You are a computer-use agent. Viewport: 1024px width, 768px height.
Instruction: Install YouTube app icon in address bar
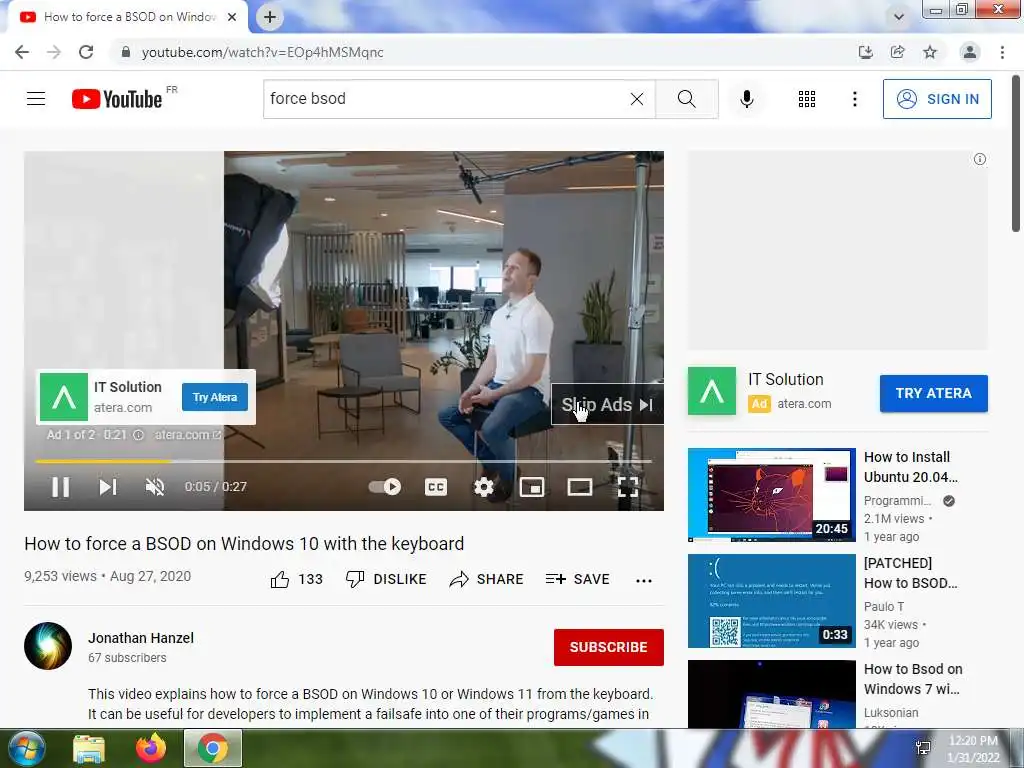tap(865, 52)
